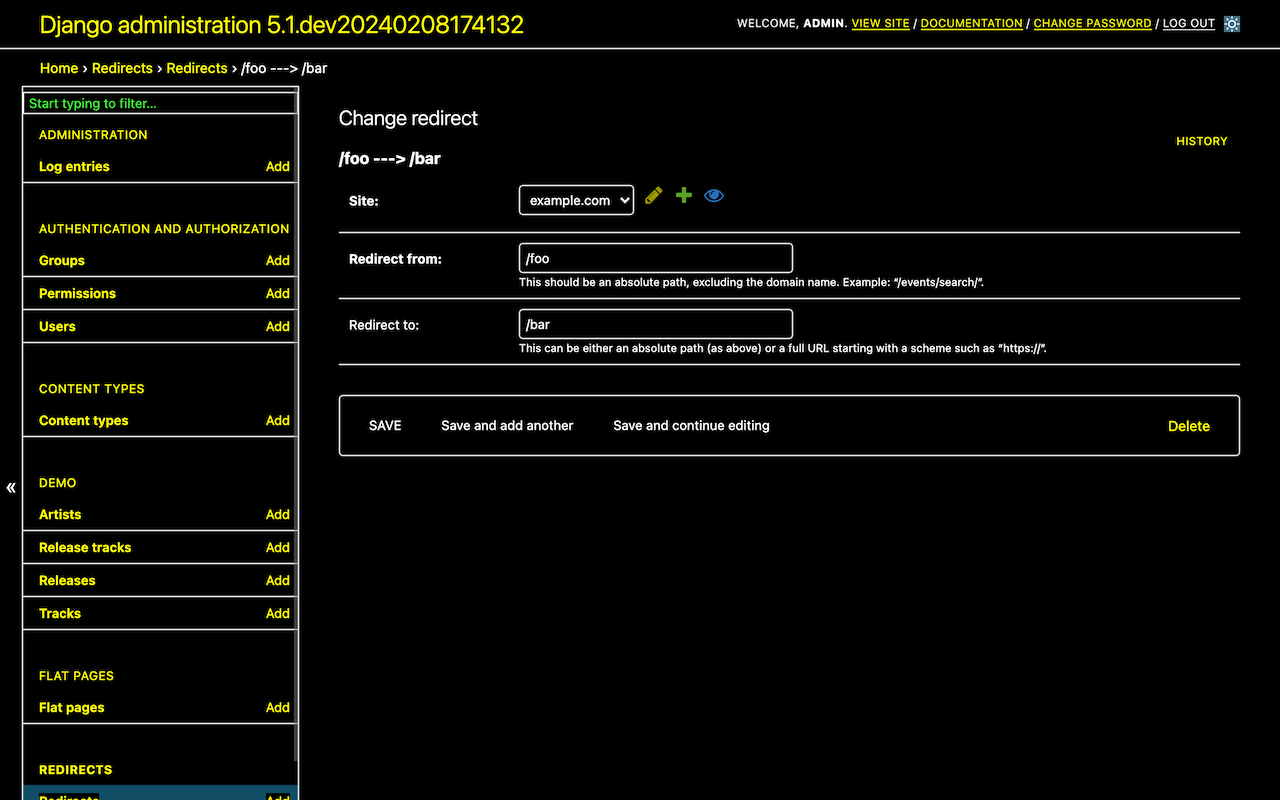This screenshot has height=800, width=1280.
Task: Go to Home breadcrumb
Action: click(59, 68)
